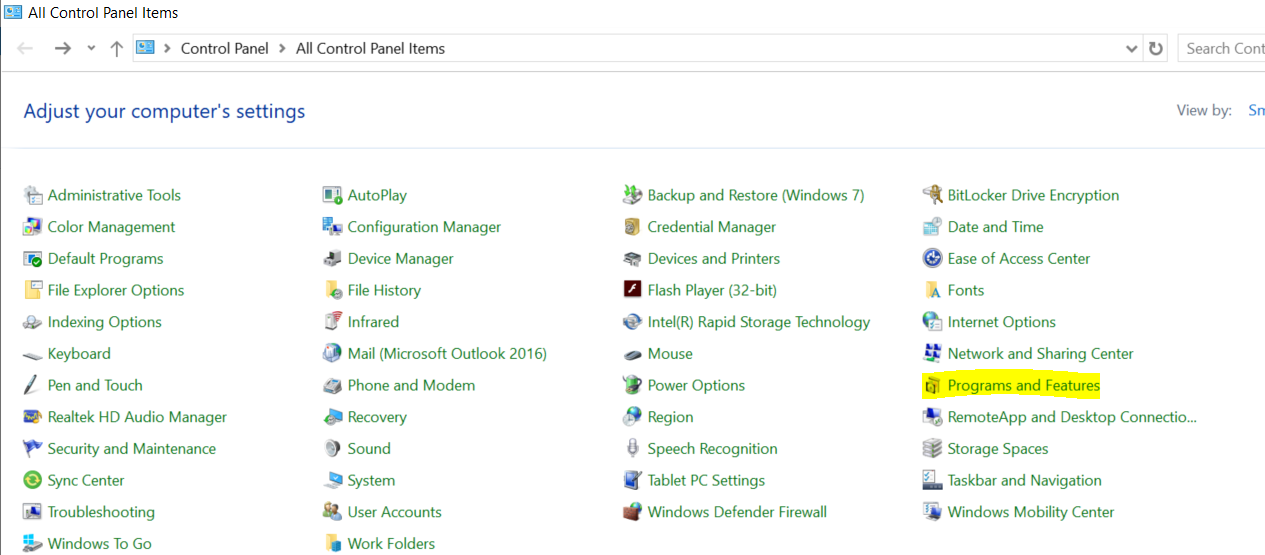Open the Power Options icon
The height and width of the screenshot is (555, 1265).
click(632, 386)
